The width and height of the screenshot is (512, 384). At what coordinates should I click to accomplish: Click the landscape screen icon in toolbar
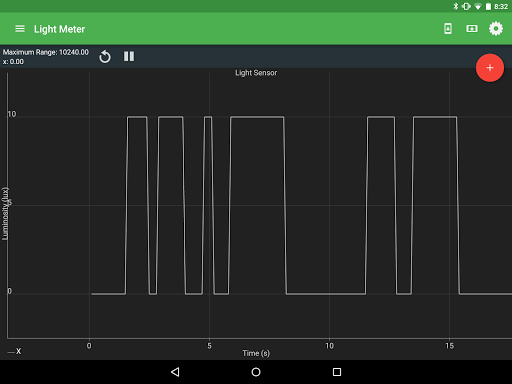472,29
